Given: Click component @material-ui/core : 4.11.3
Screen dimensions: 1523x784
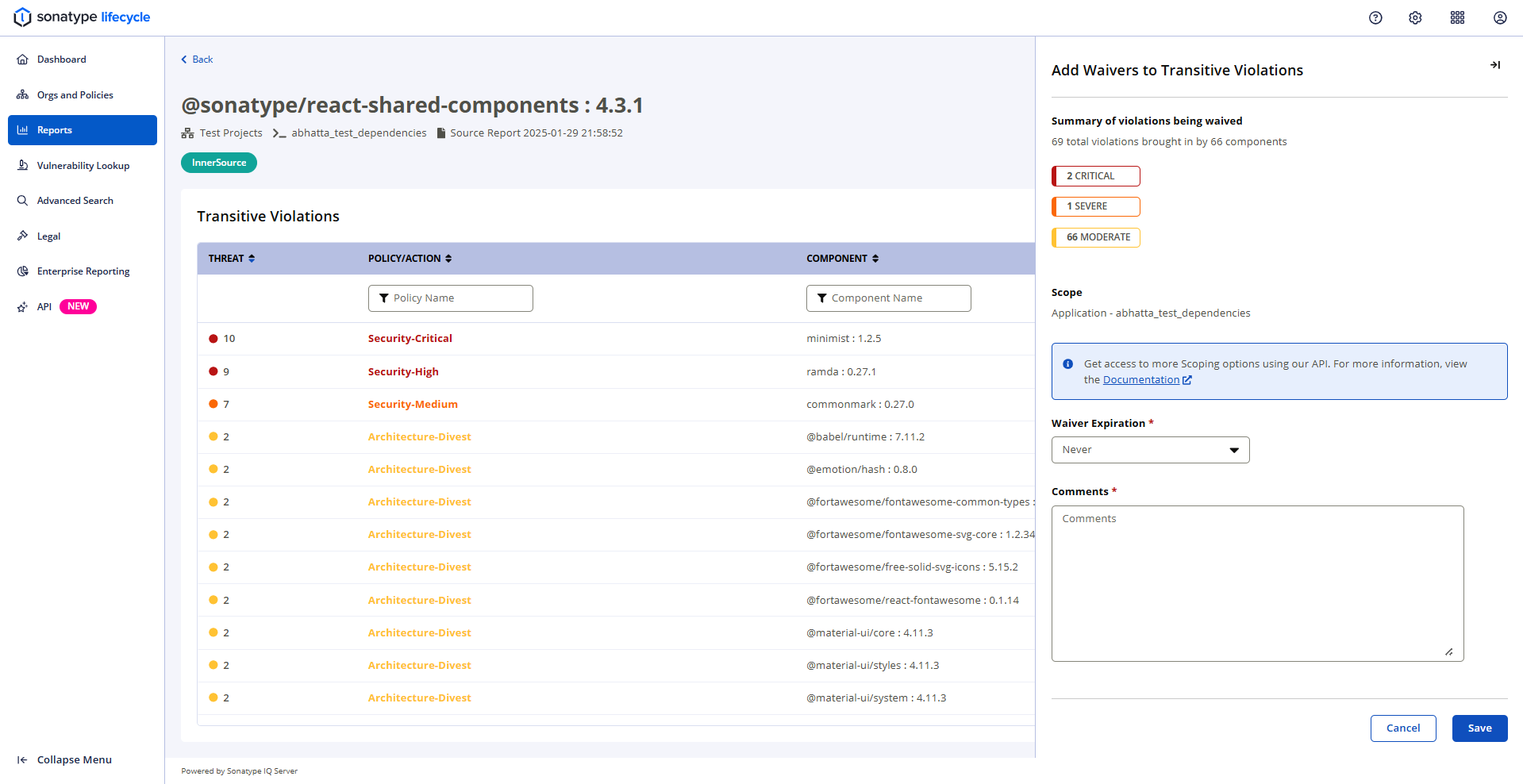Looking at the screenshot, I should point(870,632).
